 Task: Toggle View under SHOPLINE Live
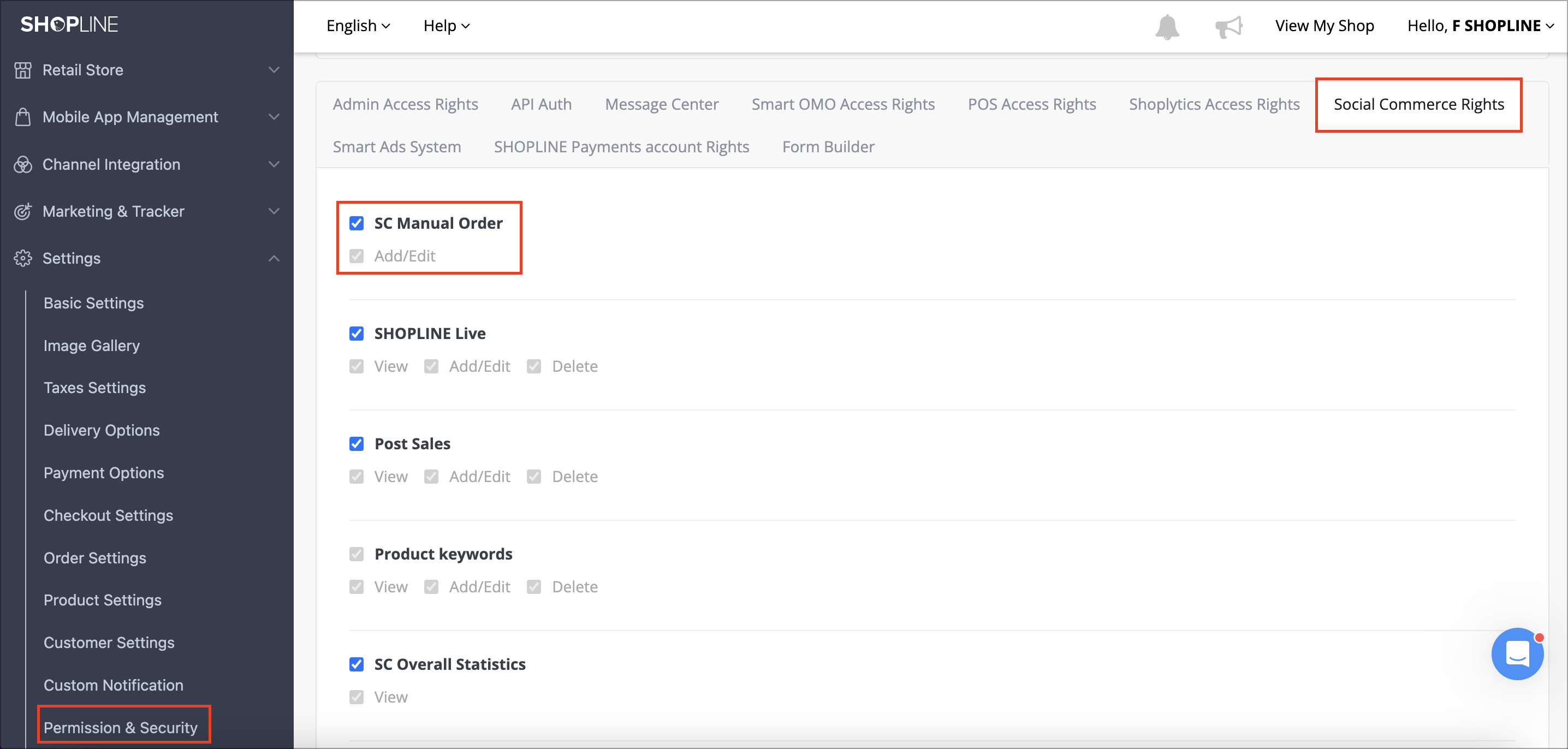(x=357, y=366)
